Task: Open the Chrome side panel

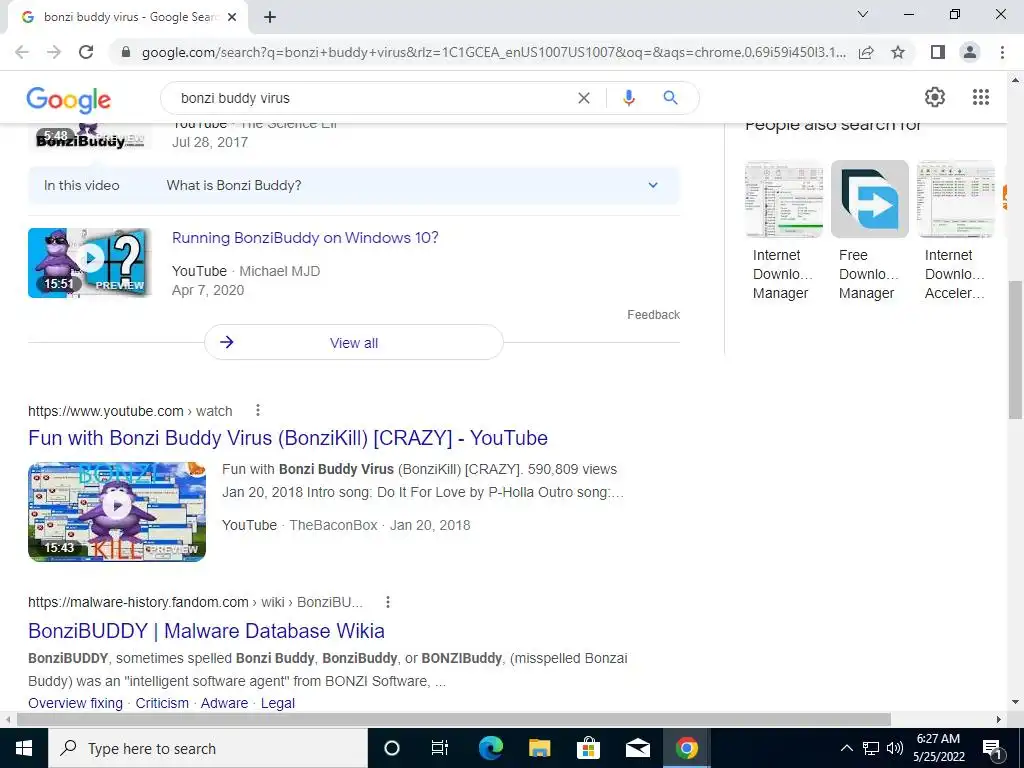Action: (x=938, y=52)
